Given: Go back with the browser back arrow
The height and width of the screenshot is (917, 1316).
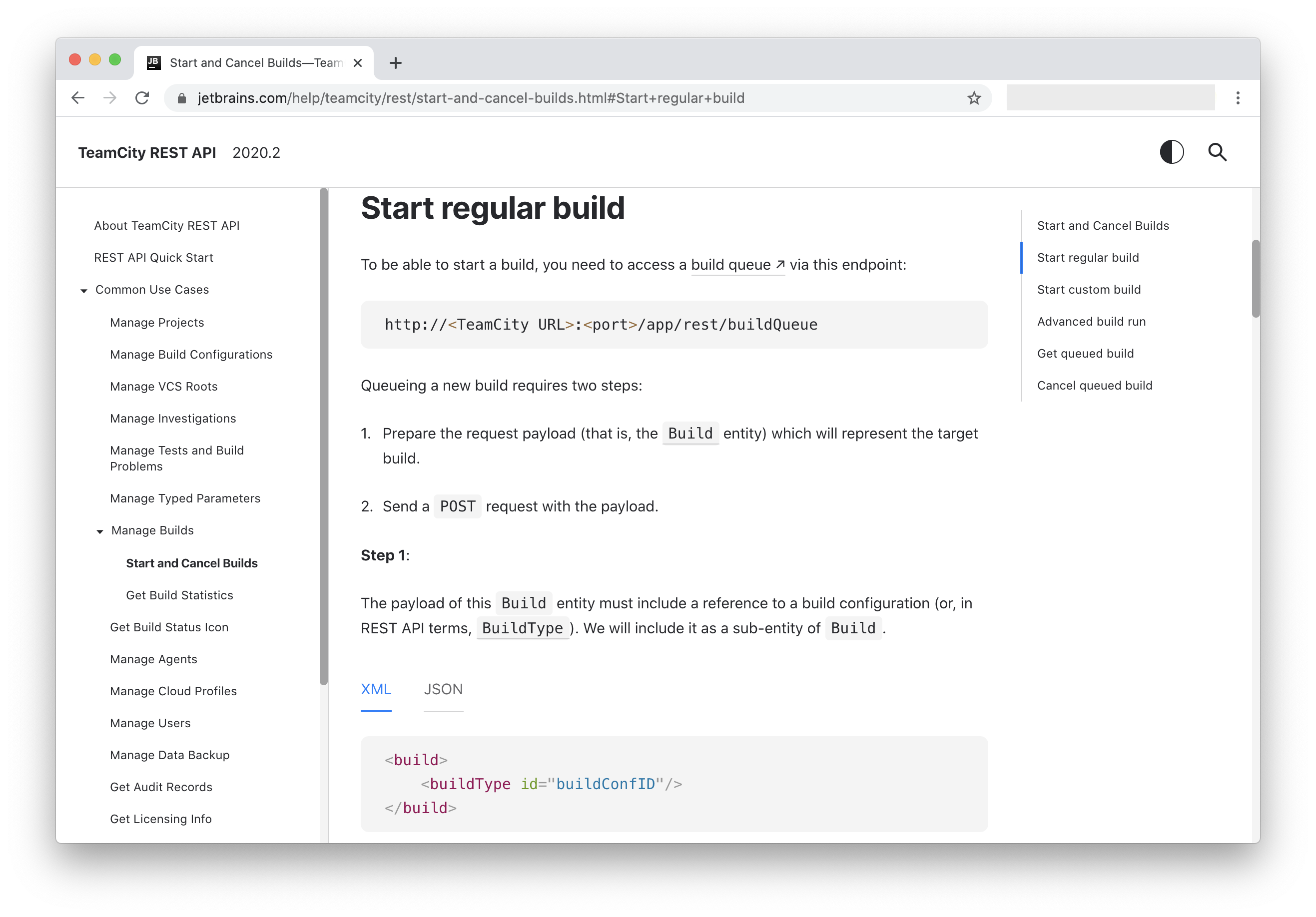Looking at the screenshot, I should point(78,98).
